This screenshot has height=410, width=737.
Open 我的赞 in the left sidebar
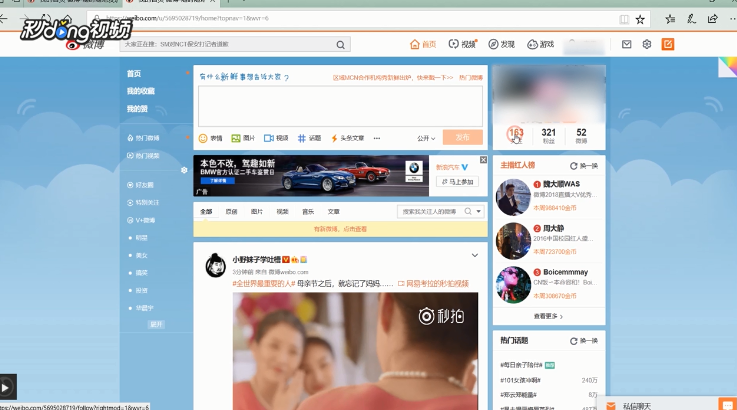click(x=137, y=109)
